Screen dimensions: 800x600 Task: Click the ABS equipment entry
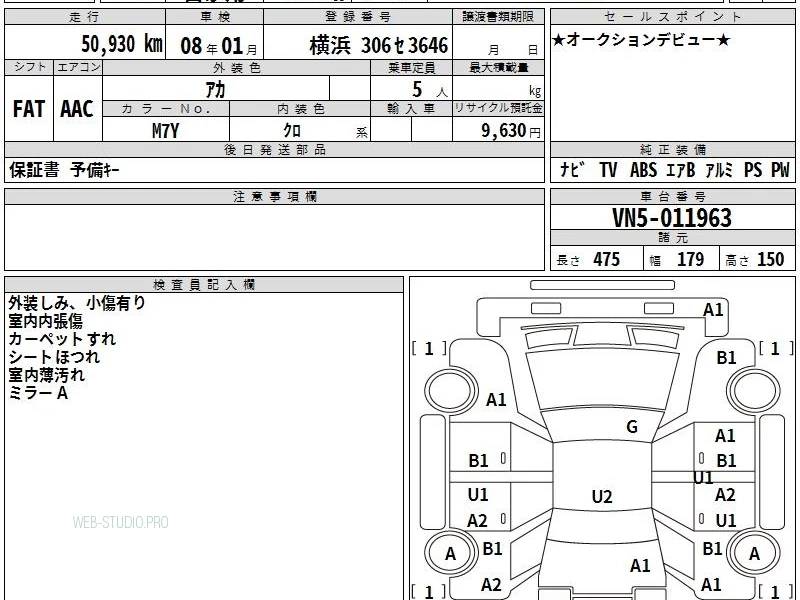pyautogui.click(x=643, y=169)
